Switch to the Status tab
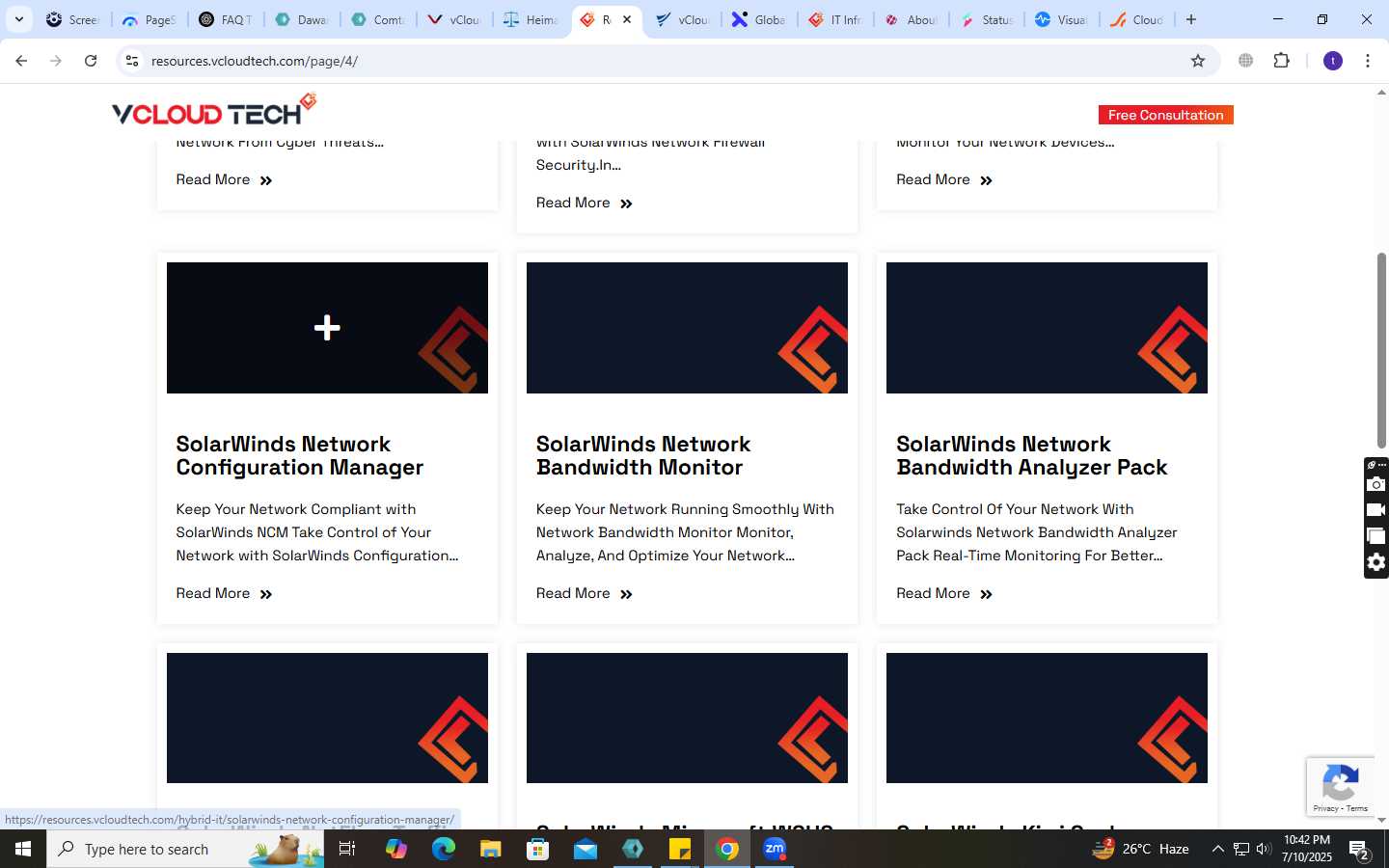This screenshot has width=1389, height=868. click(988, 19)
